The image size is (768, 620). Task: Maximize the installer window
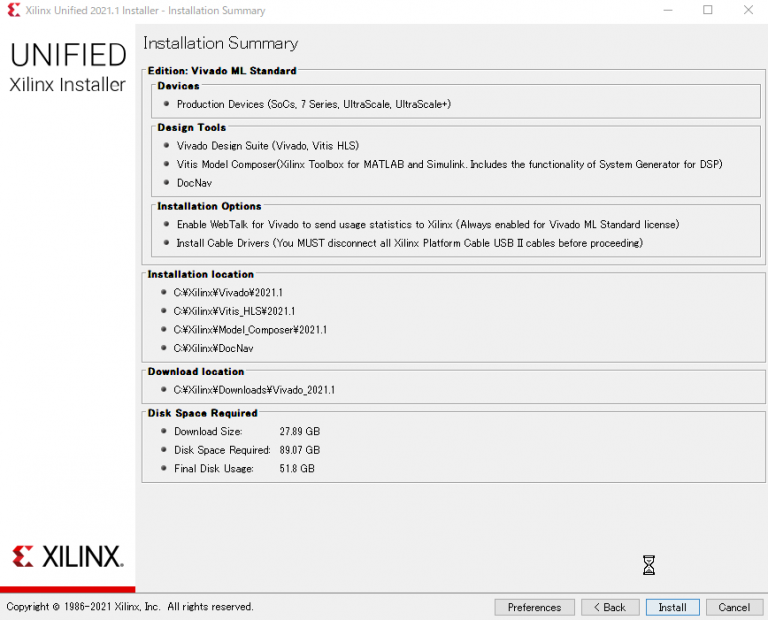click(x=707, y=10)
